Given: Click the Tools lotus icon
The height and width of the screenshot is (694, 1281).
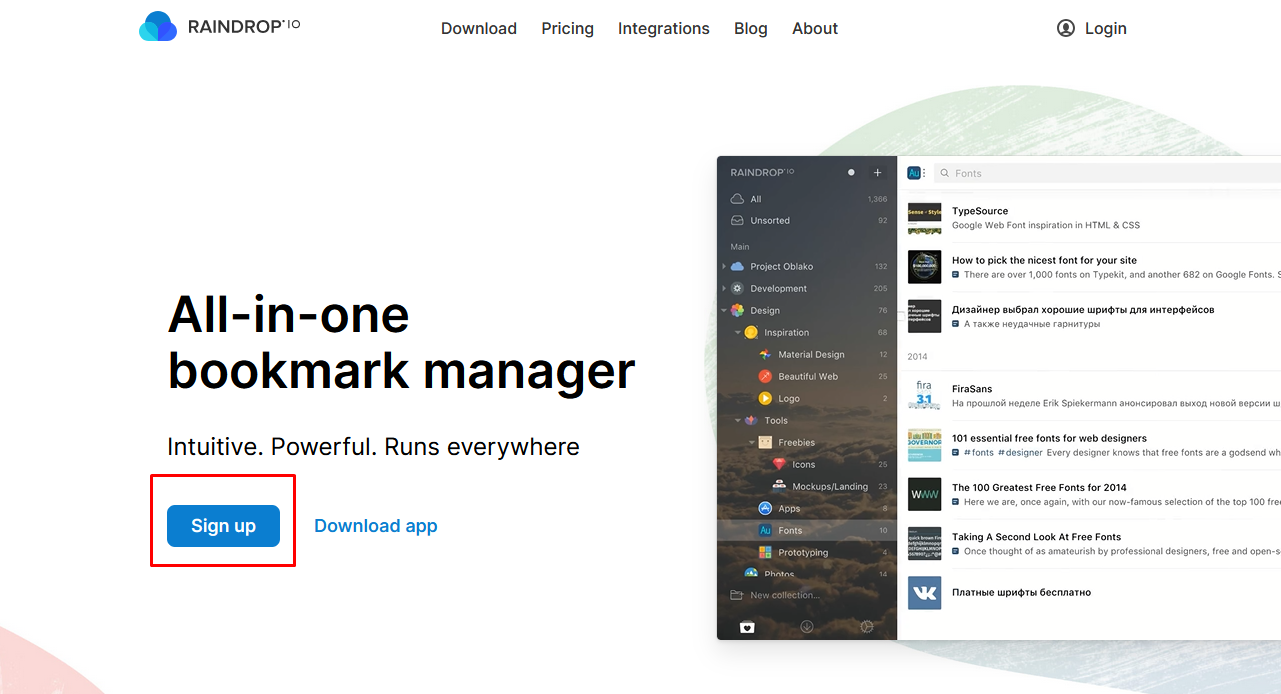Looking at the screenshot, I should tap(751, 420).
